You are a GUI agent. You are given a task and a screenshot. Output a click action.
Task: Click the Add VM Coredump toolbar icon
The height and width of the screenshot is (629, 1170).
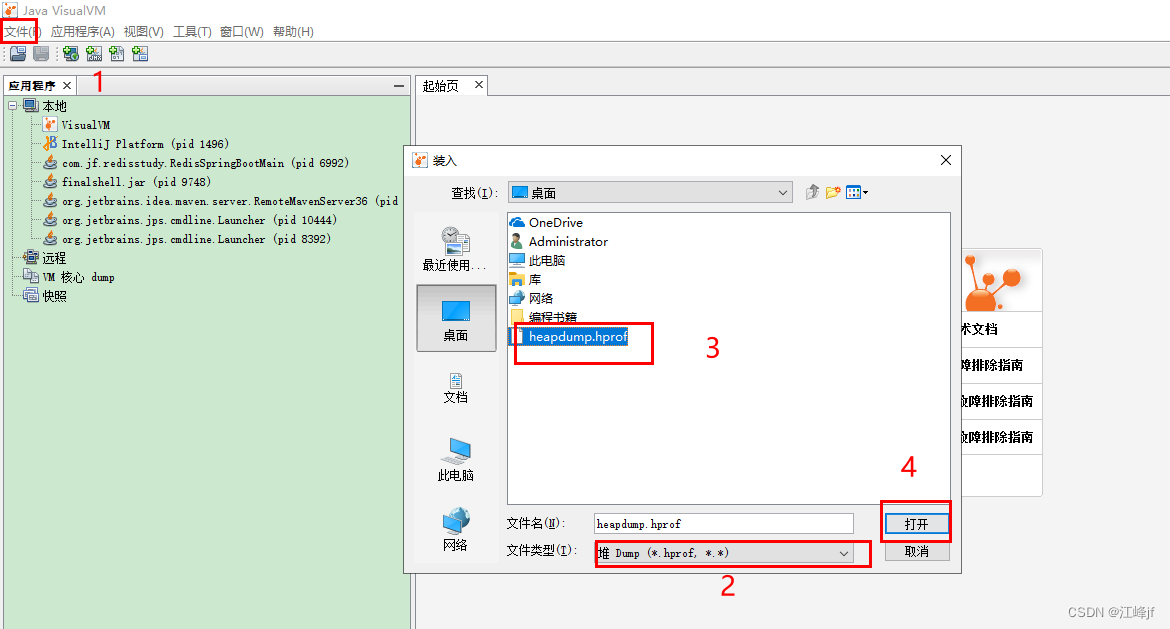tap(116, 54)
